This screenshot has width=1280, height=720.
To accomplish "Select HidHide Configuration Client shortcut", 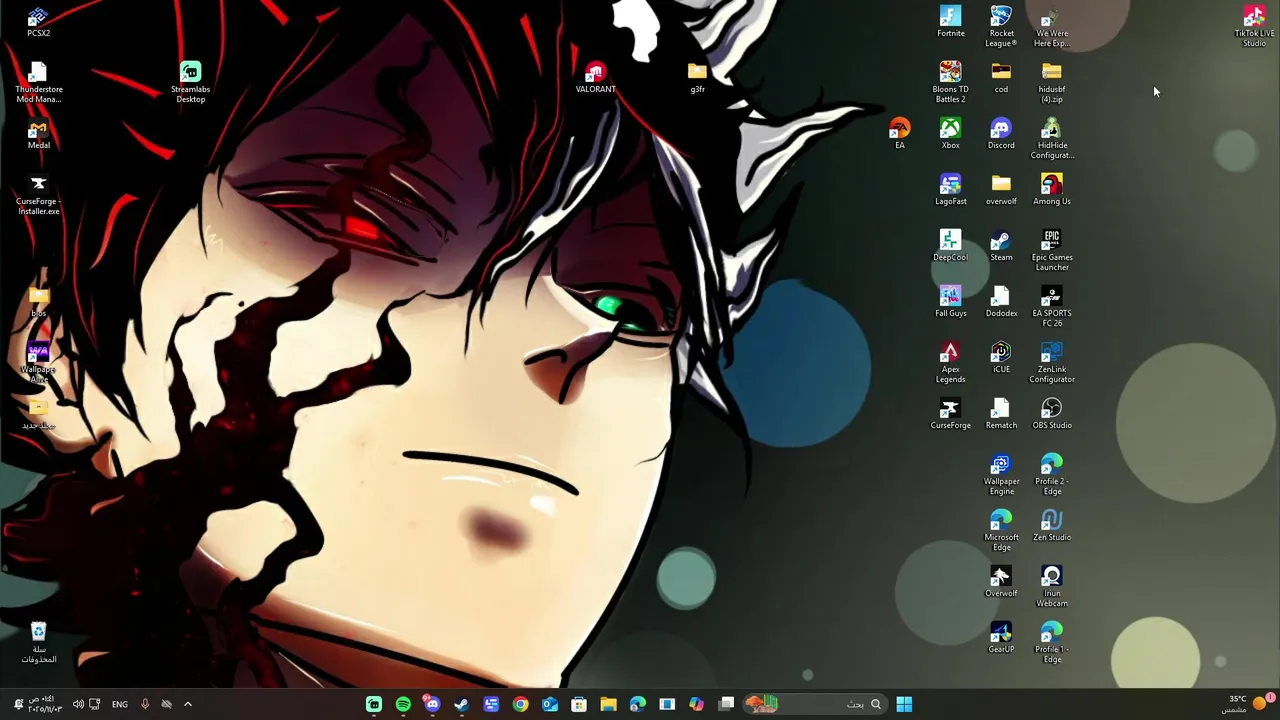I will click(x=1051, y=140).
